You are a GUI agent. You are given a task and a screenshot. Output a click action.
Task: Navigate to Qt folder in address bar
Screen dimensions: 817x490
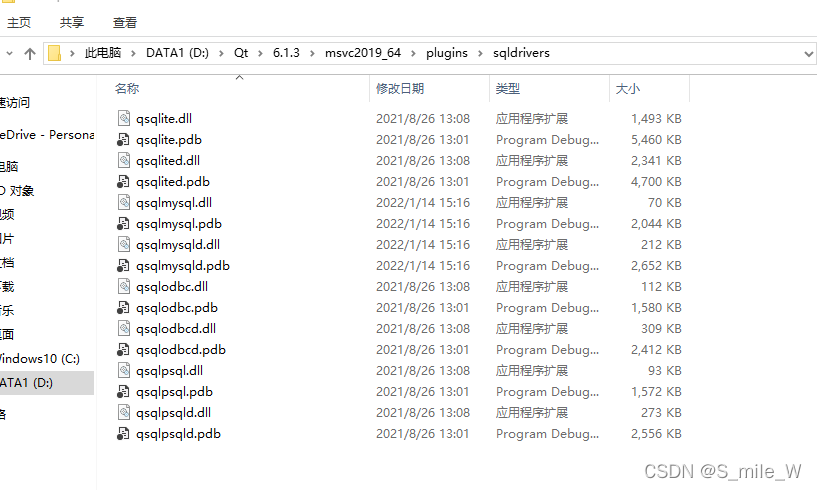(241, 53)
